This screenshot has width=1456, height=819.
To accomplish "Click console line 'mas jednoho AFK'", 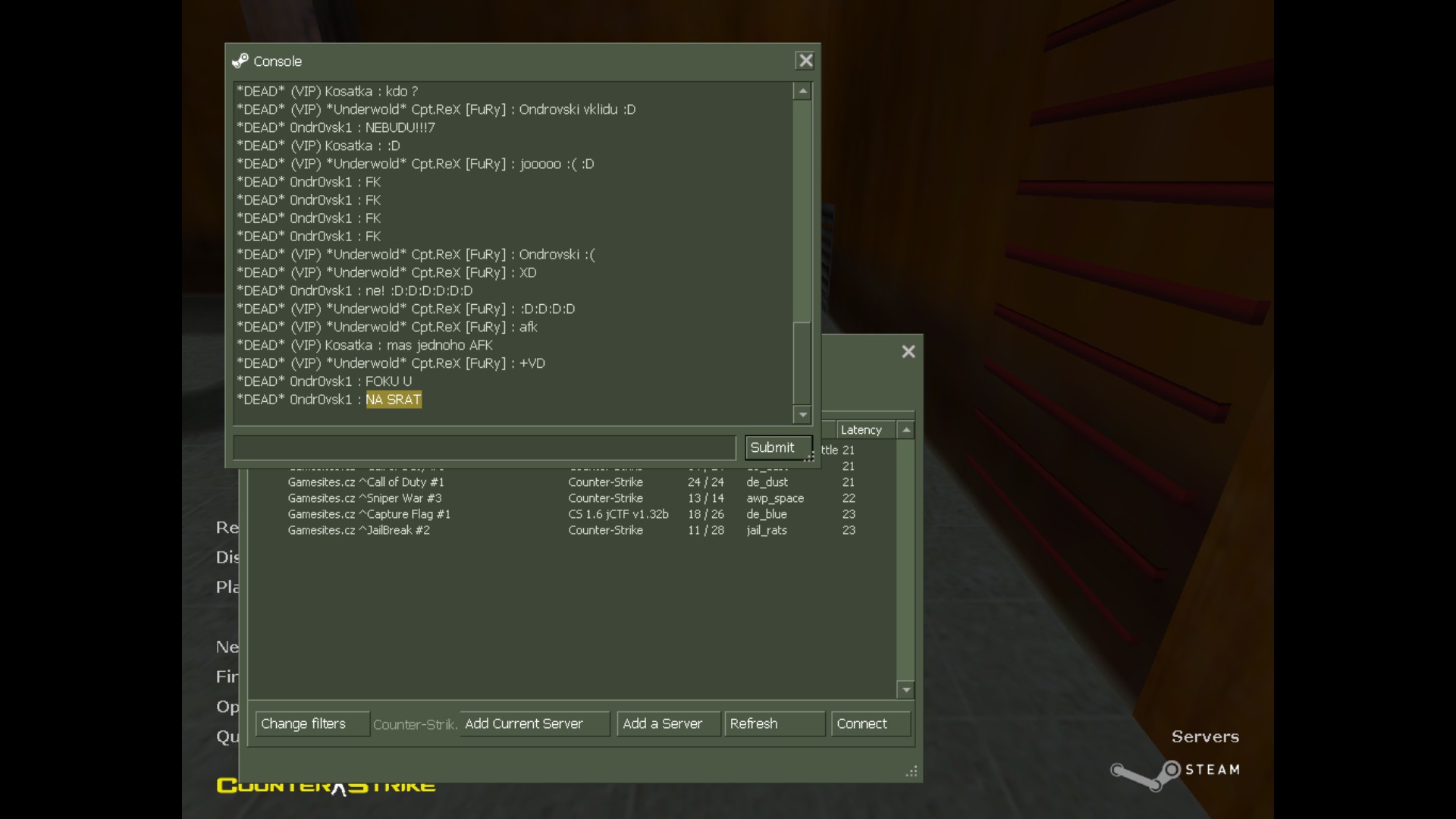I will pos(365,345).
